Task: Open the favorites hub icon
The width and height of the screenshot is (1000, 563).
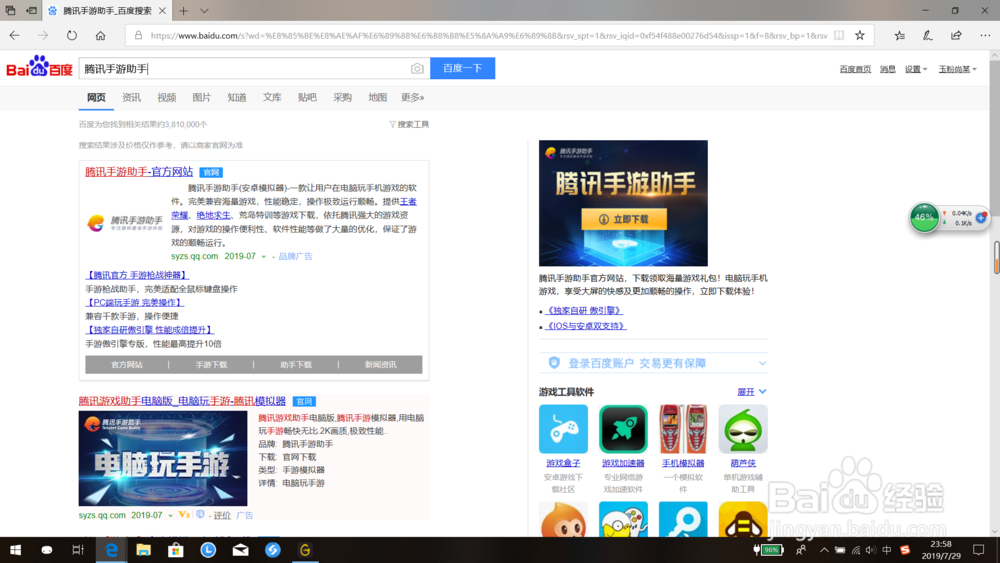Action: click(899, 36)
